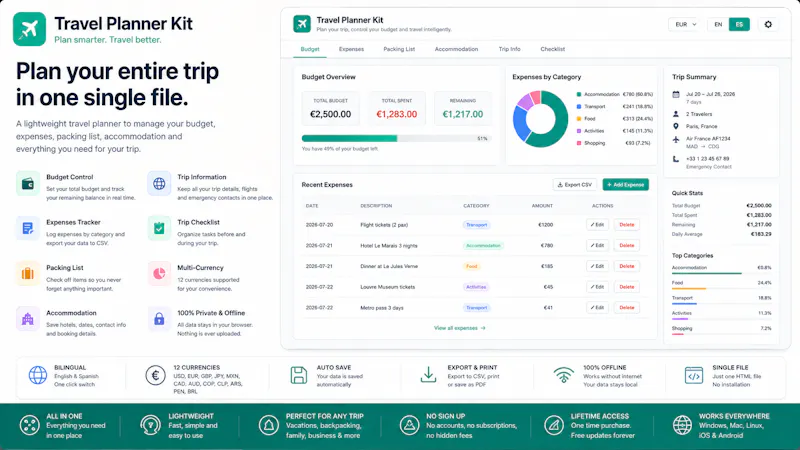Screen dimensions: 800x450
Task: Go to the Trip Info tab
Action: click(x=509, y=49)
